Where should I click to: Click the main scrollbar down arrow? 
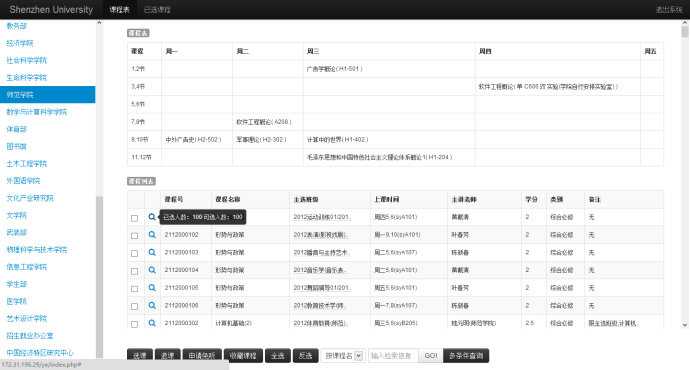684,325
